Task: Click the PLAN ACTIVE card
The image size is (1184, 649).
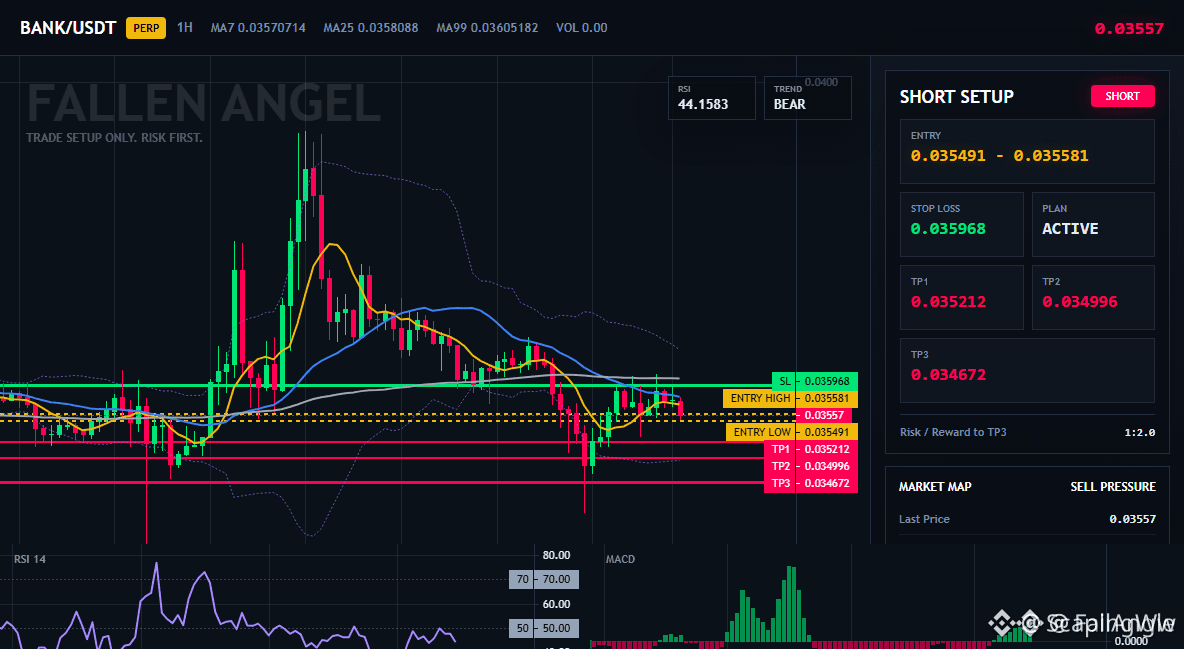Action: pyautogui.click(x=1093, y=224)
